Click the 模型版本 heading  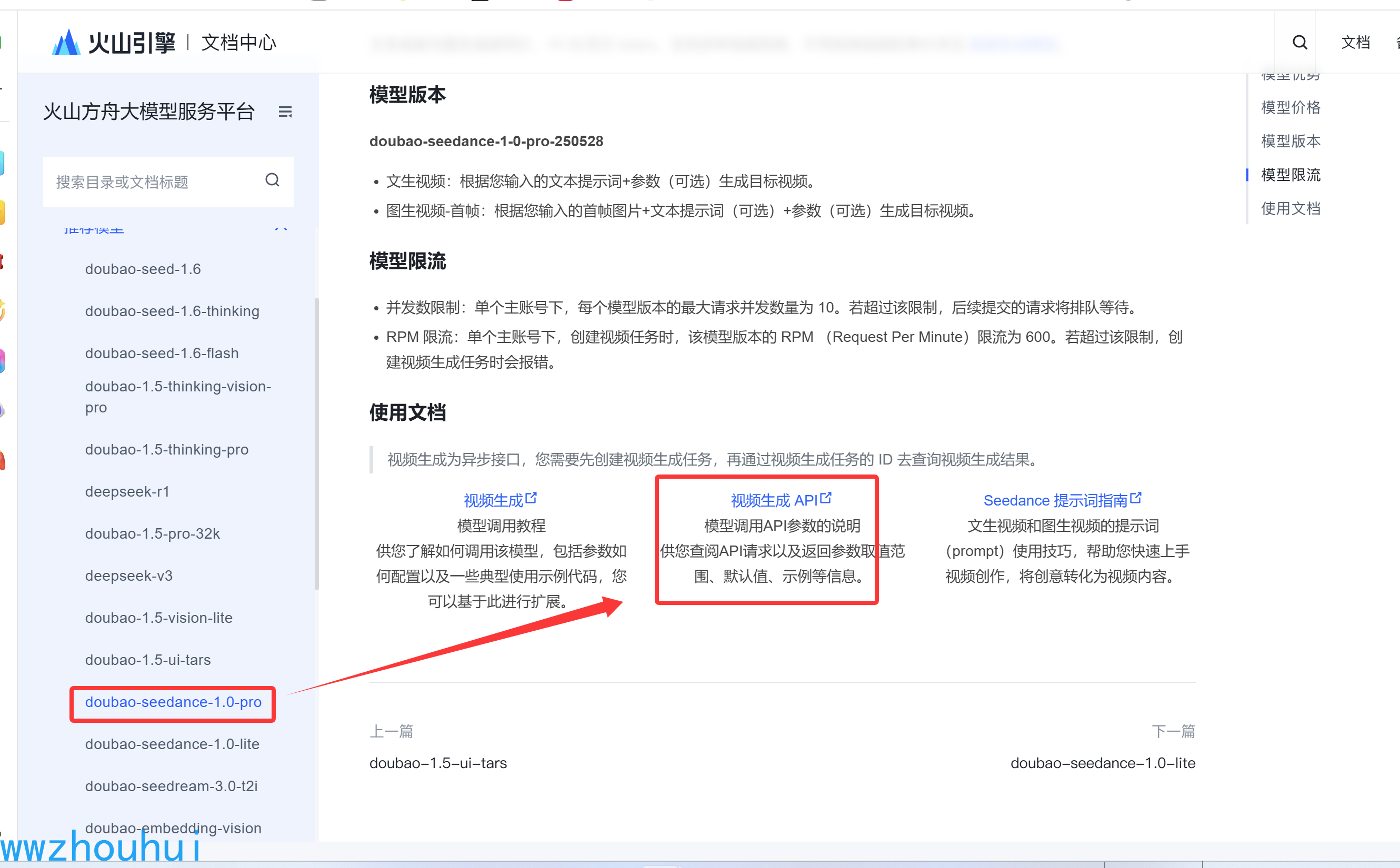pyautogui.click(x=407, y=95)
